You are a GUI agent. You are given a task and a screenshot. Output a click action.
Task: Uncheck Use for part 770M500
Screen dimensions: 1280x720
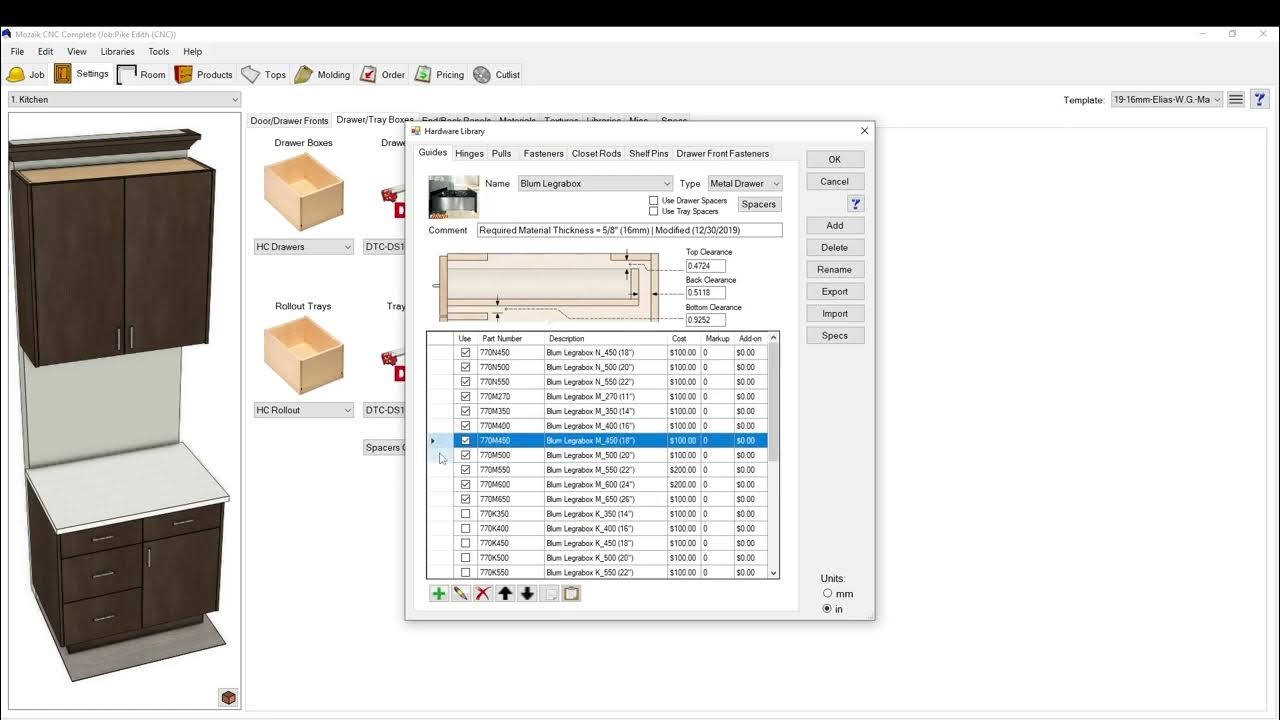pyautogui.click(x=465, y=455)
